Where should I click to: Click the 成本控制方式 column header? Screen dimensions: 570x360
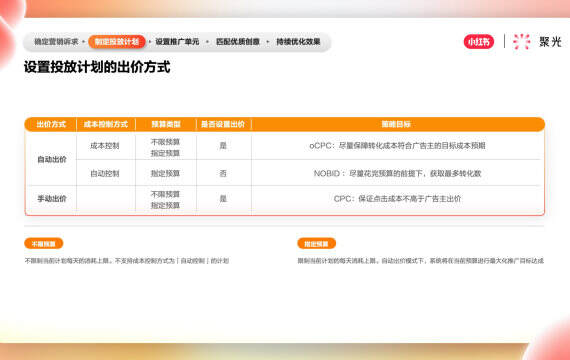pos(106,124)
